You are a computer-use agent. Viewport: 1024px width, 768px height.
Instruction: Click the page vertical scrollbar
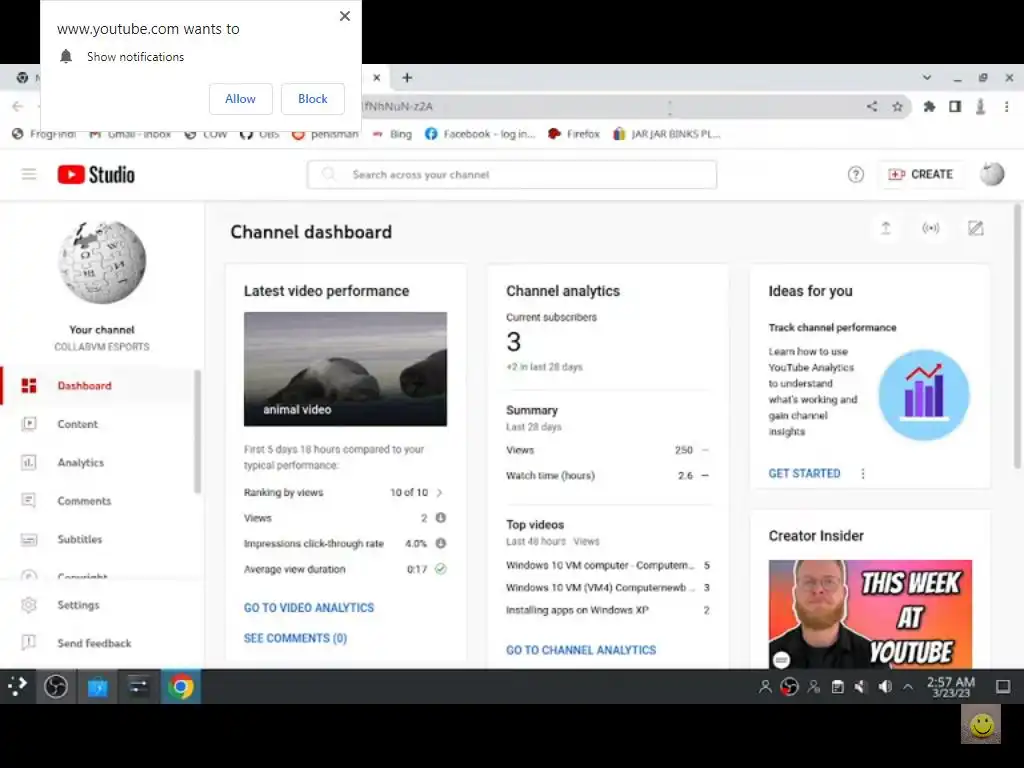pos(1017,336)
